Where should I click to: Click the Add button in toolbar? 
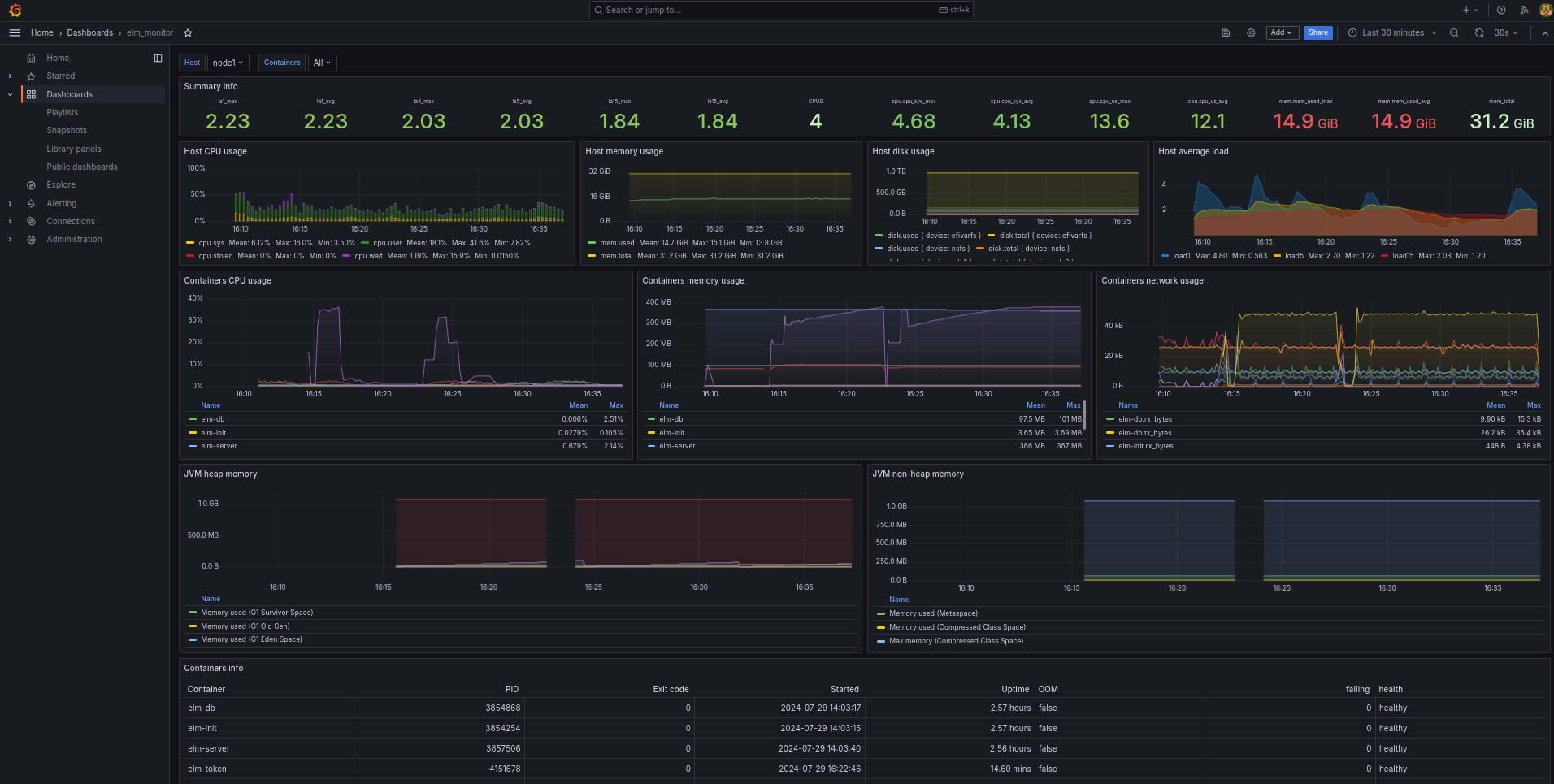(x=1282, y=33)
